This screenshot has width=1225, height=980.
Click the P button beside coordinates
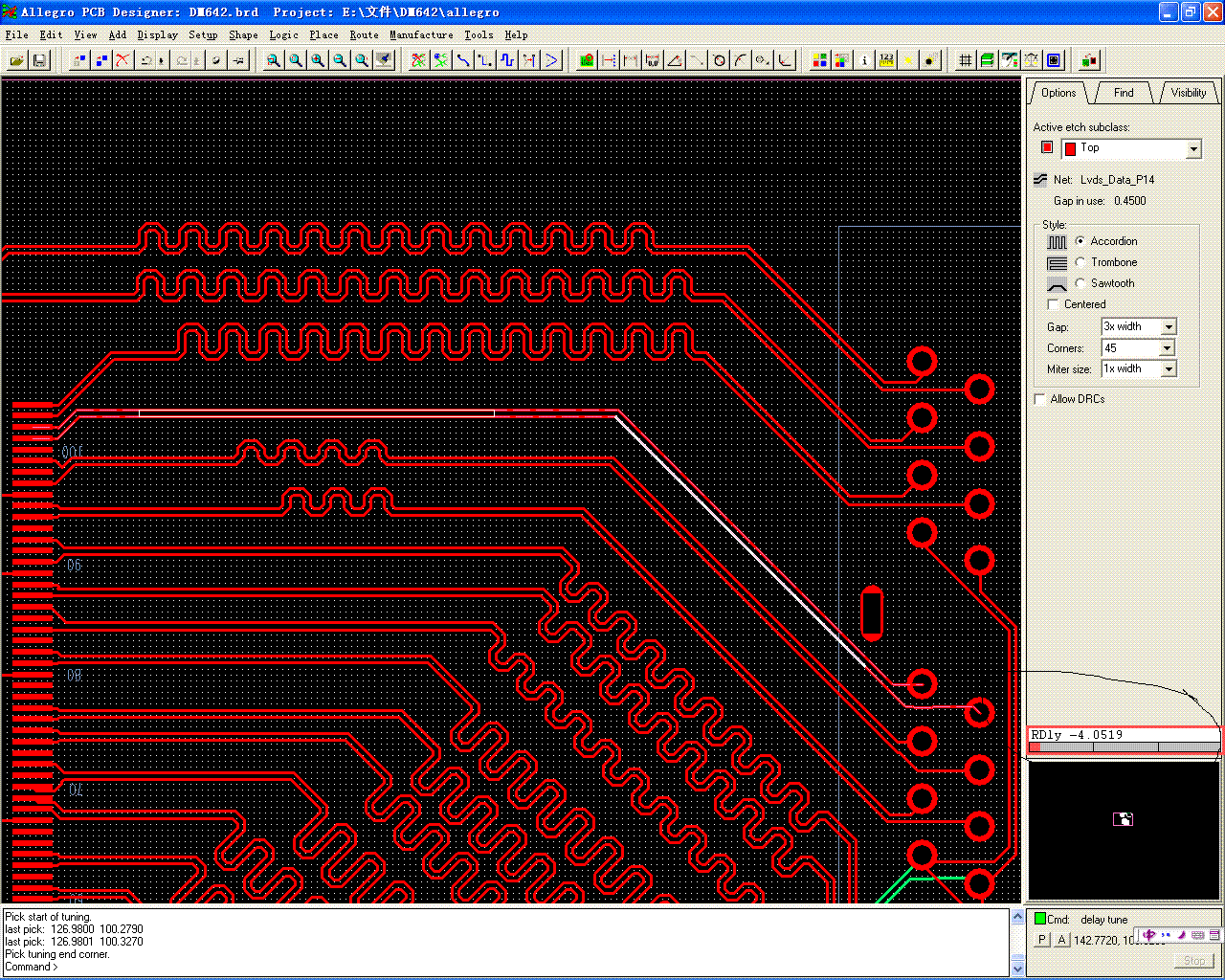(1042, 940)
